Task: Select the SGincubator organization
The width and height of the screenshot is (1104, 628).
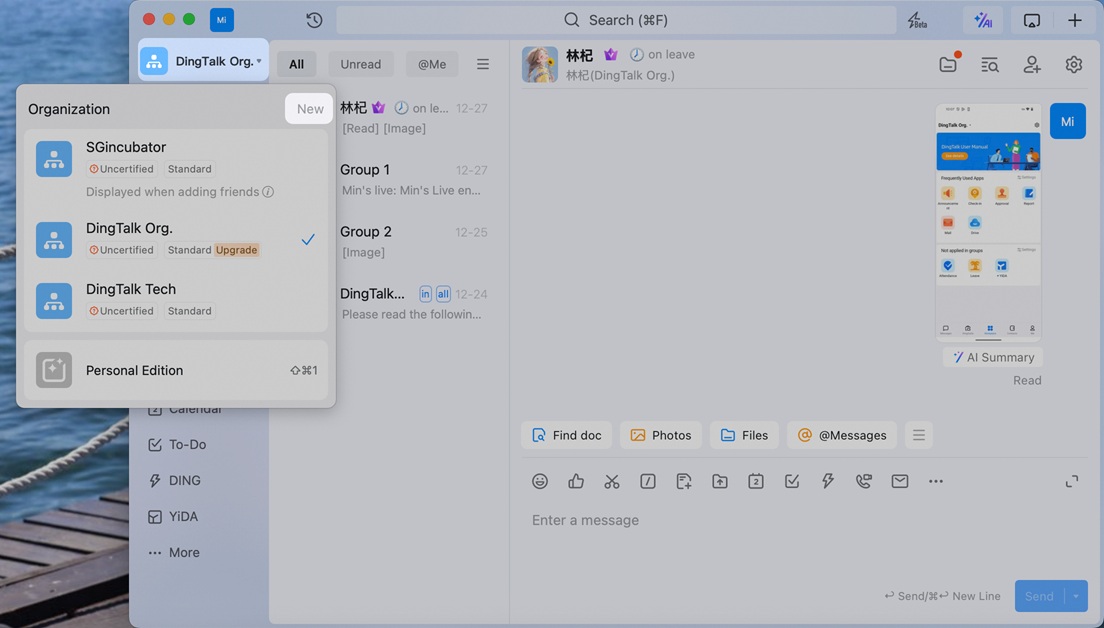Action: click(x=176, y=169)
